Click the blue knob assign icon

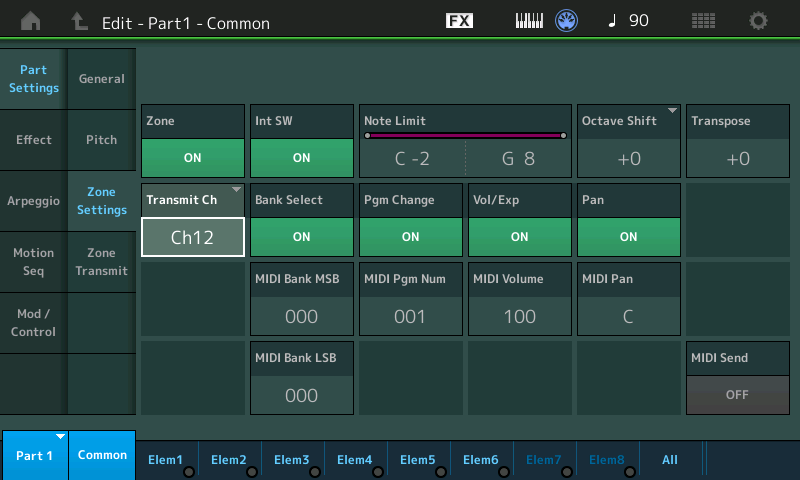568,21
